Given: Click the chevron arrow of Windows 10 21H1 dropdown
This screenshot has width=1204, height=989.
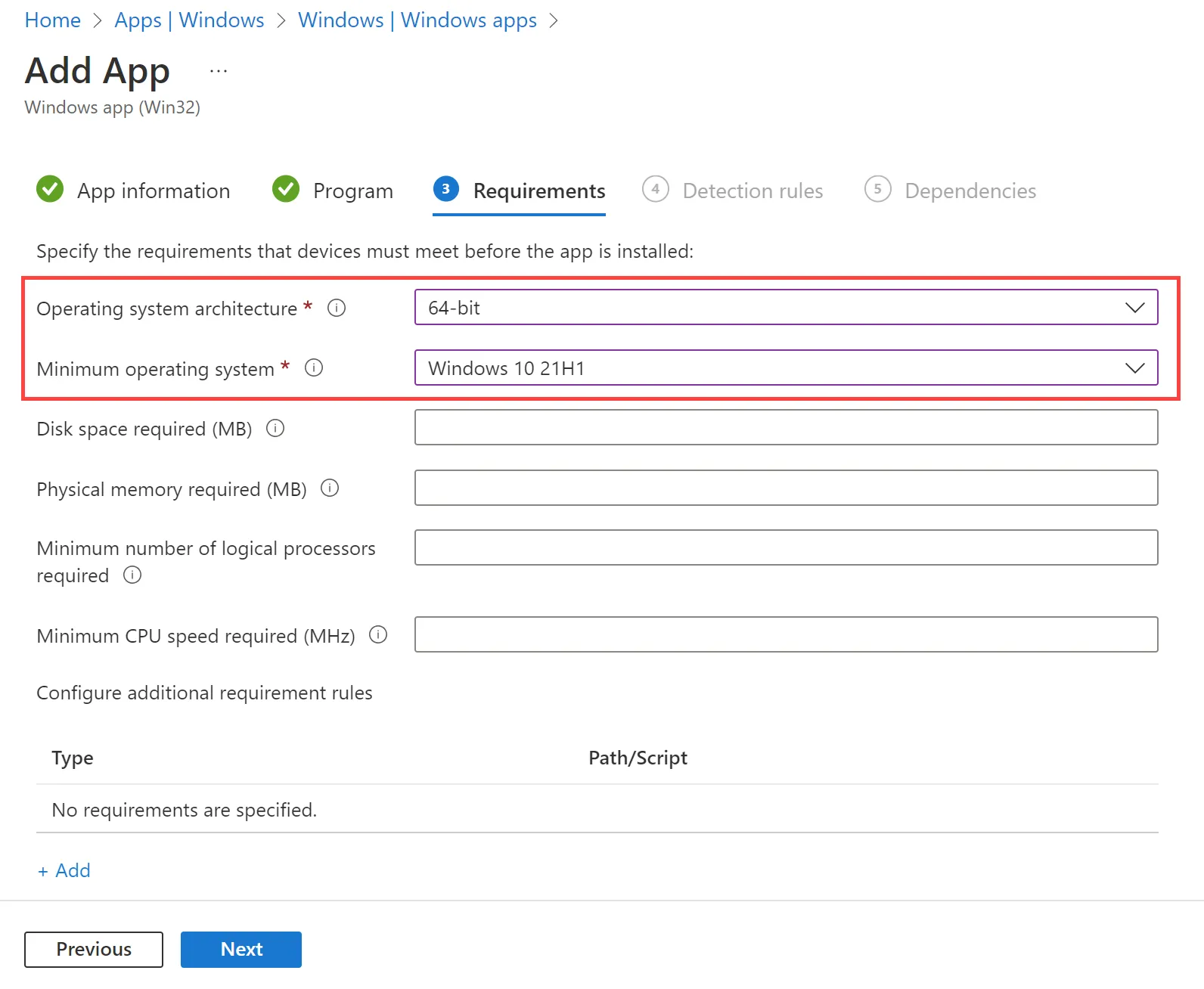Looking at the screenshot, I should coord(1135,368).
